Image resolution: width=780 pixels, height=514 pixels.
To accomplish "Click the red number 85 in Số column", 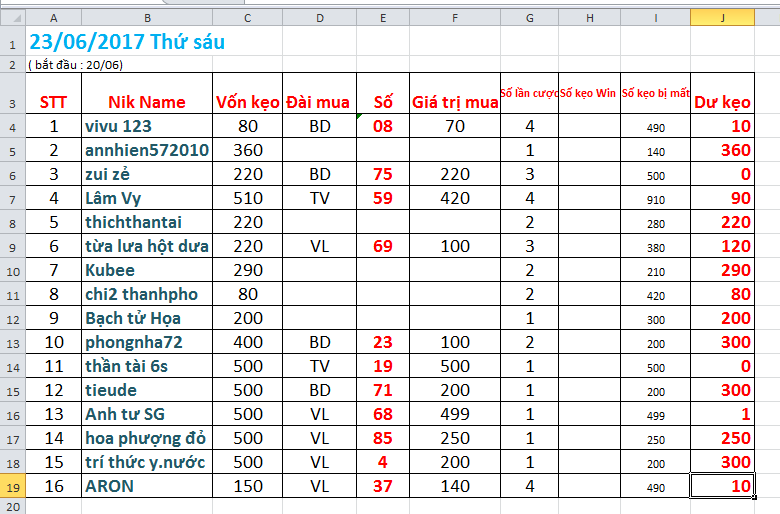I will point(383,438).
